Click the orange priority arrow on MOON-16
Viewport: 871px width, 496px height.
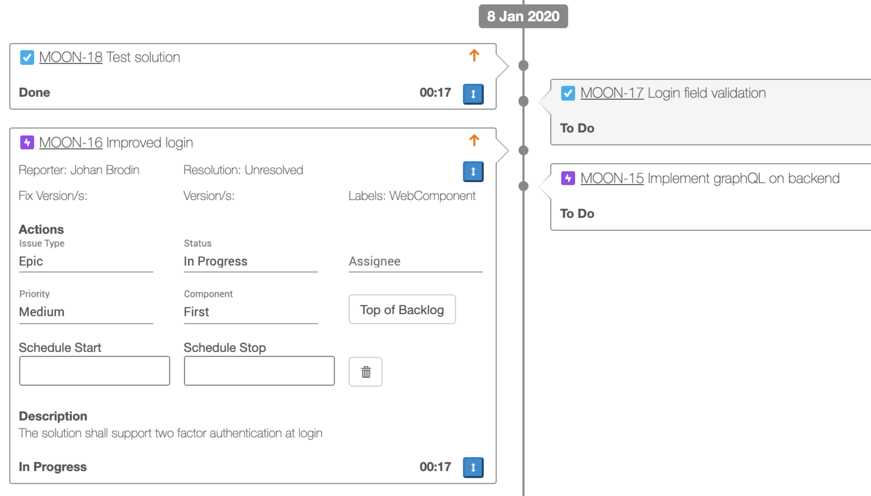pyautogui.click(x=474, y=141)
